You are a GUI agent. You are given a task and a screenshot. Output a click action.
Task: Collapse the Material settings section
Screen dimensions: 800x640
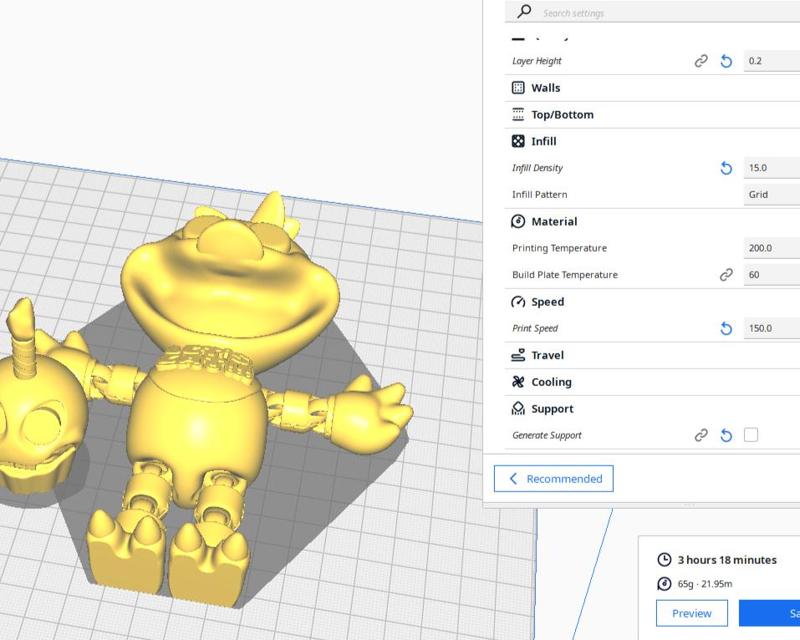[x=653, y=221]
